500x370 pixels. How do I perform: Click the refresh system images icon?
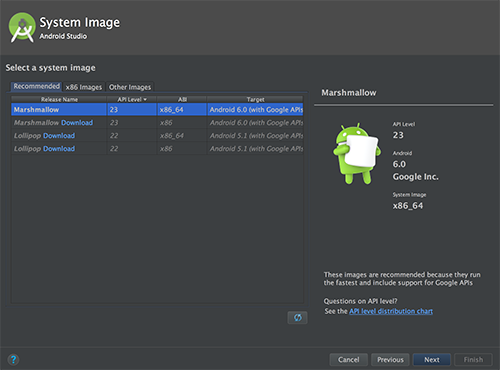[297, 318]
